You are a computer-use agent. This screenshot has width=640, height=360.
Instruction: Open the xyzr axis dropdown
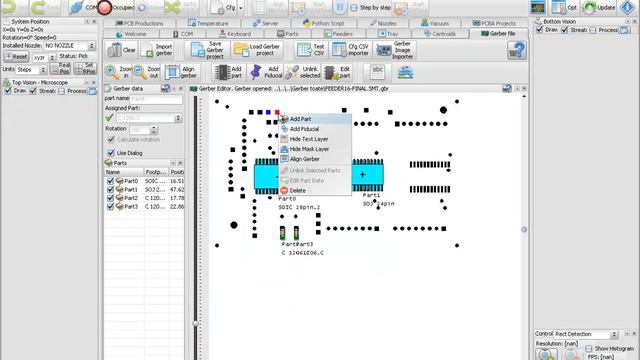tap(52, 58)
